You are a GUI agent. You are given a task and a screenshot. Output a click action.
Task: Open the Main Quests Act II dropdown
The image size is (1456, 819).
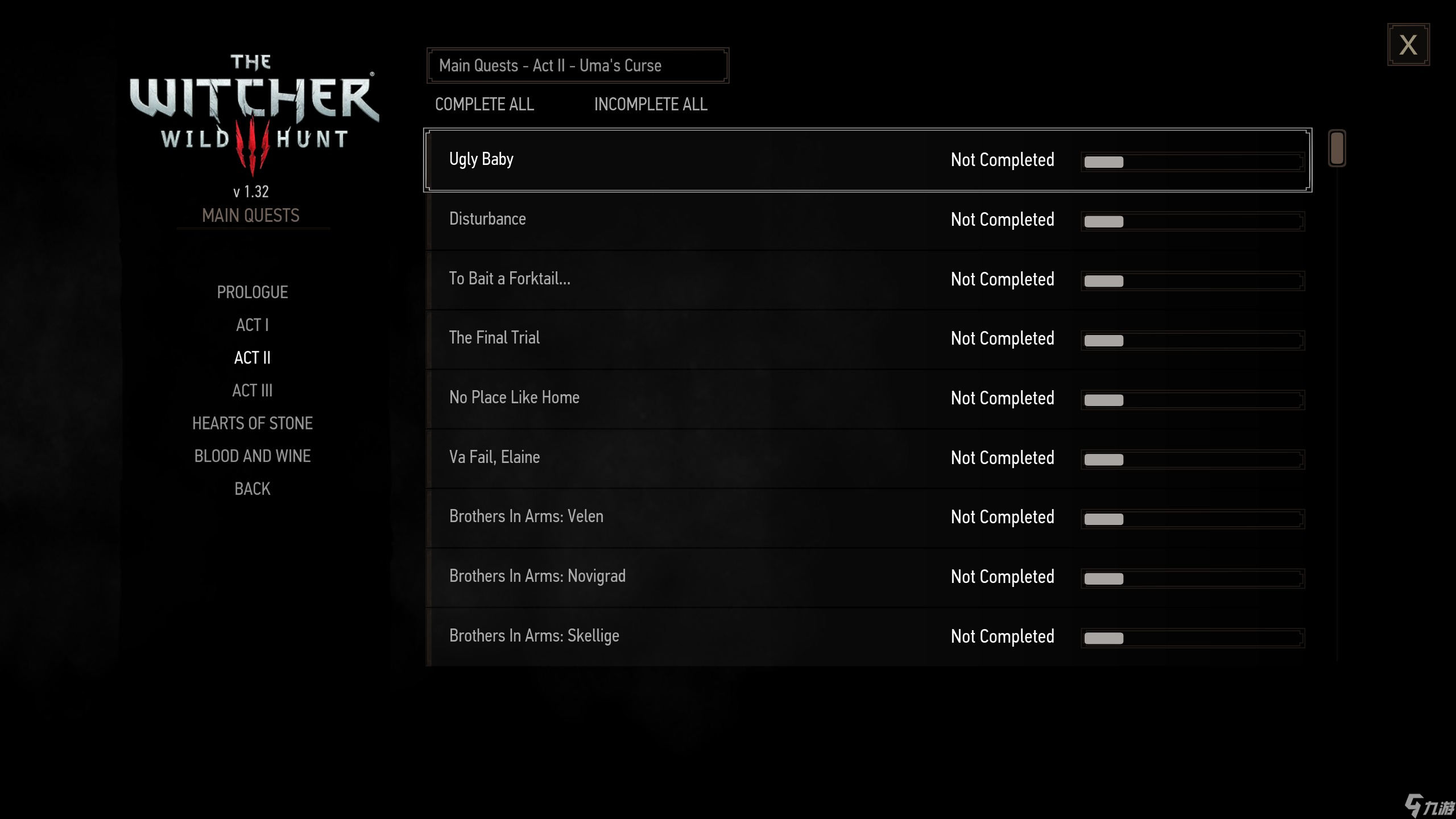(577, 64)
